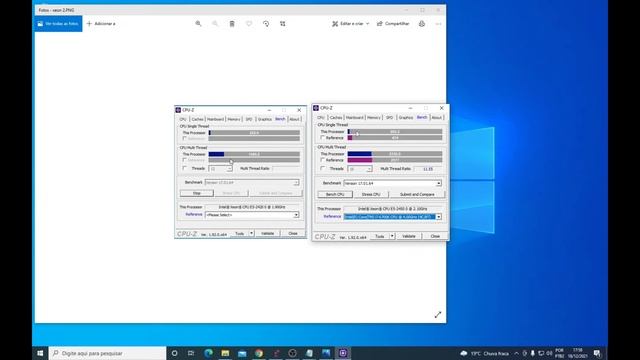Open the Reference processor dropdown in CPU-Z
Viewport: 640px width, 360px height.
[393, 217]
